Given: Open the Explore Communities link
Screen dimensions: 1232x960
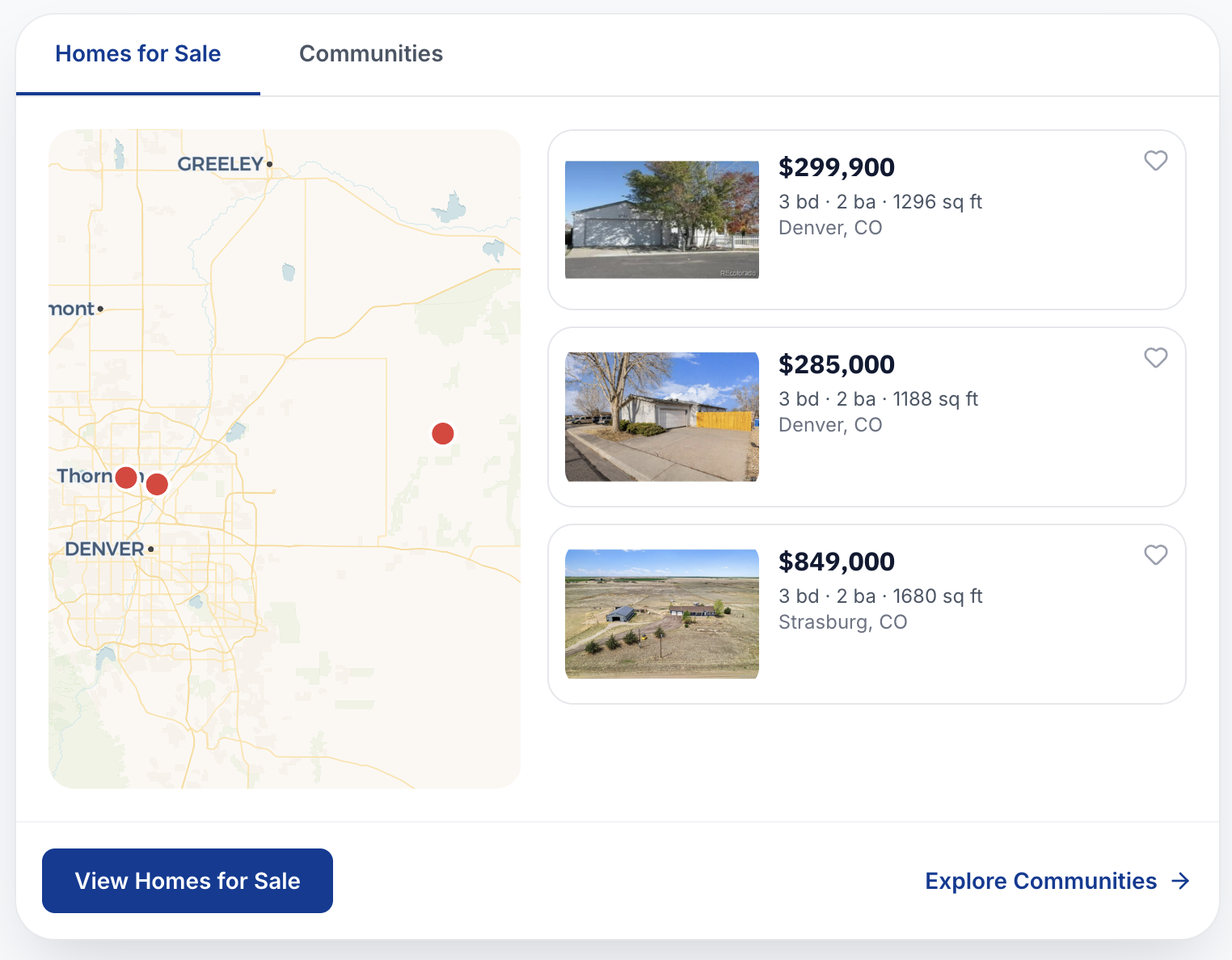Looking at the screenshot, I should [1040, 881].
